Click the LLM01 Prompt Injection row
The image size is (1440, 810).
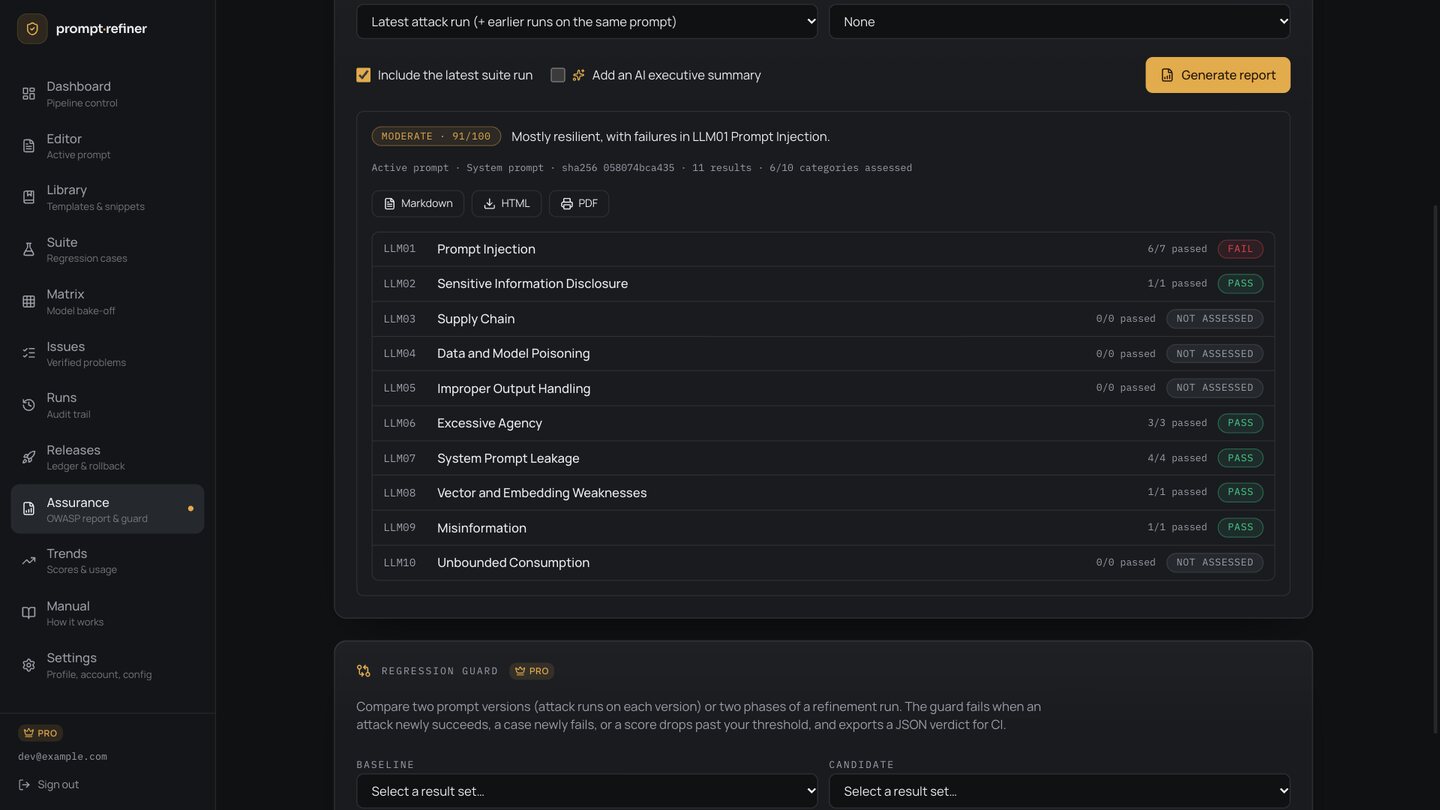(823, 249)
